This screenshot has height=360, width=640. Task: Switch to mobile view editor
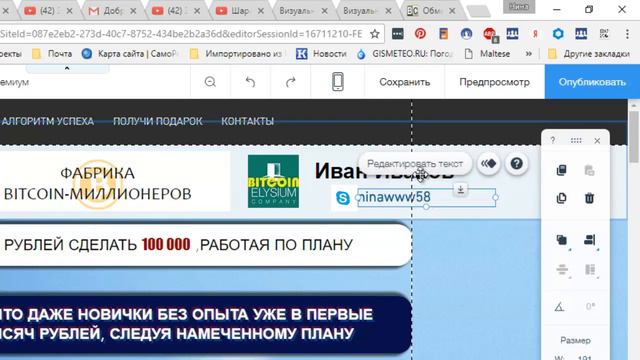coord(338,82)
